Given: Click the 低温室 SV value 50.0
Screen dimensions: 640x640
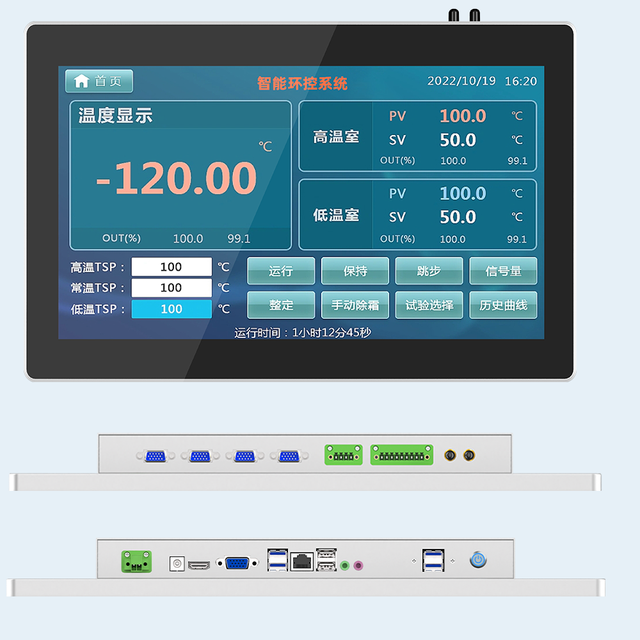Looking at the screenshot, I should (x=458, y=217).
